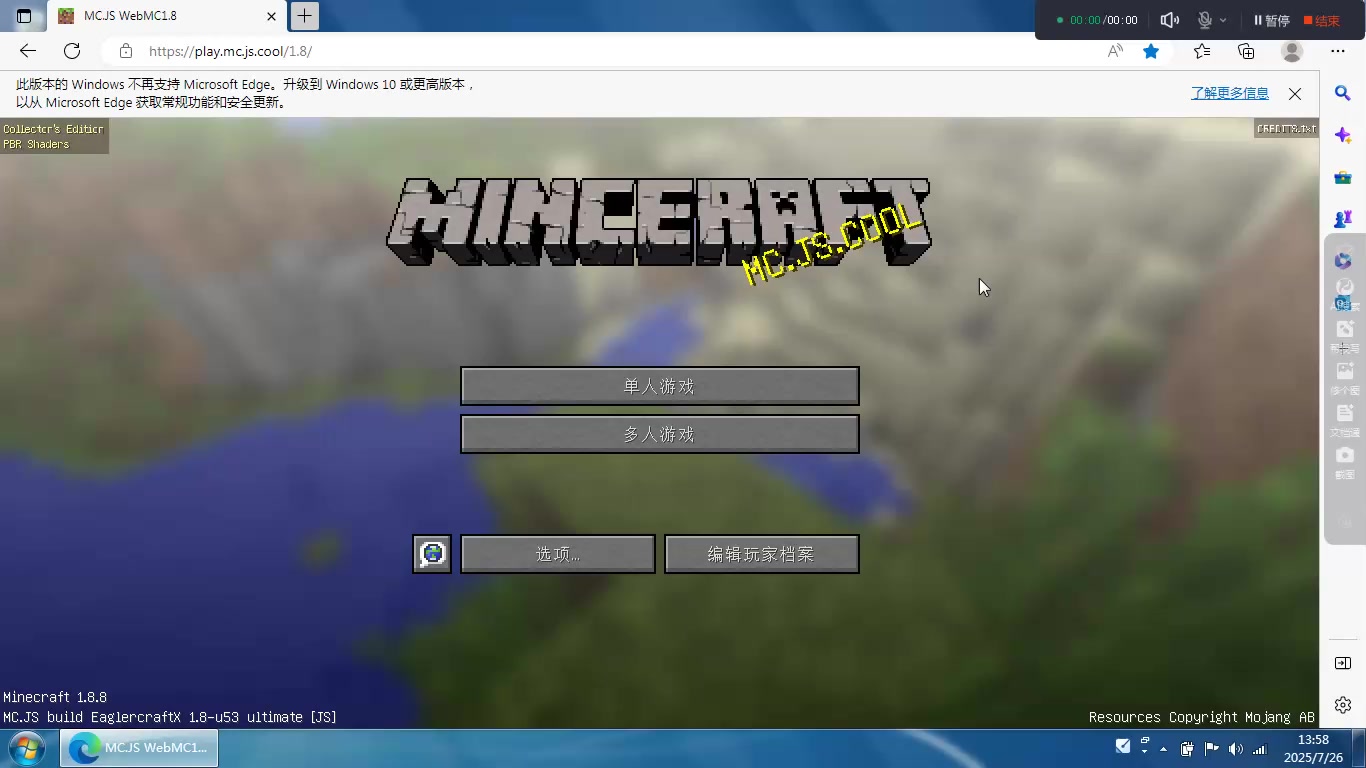Go back with browser back arrow
The image size is (1366, 768).
(x=28, y=51)
